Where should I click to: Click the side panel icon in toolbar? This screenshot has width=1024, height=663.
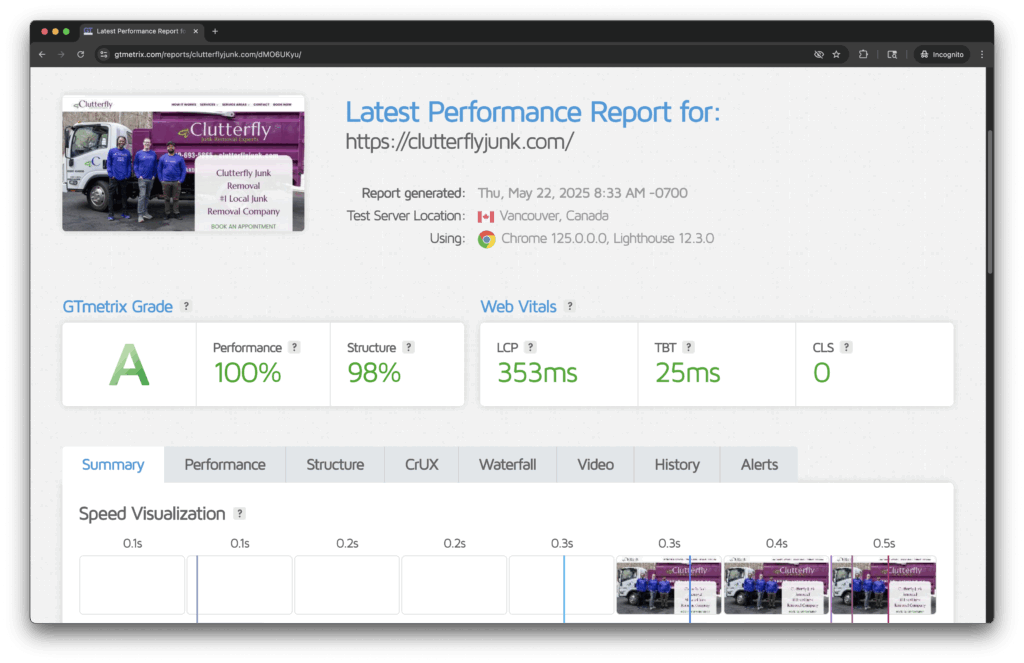[x=892, y=55]
